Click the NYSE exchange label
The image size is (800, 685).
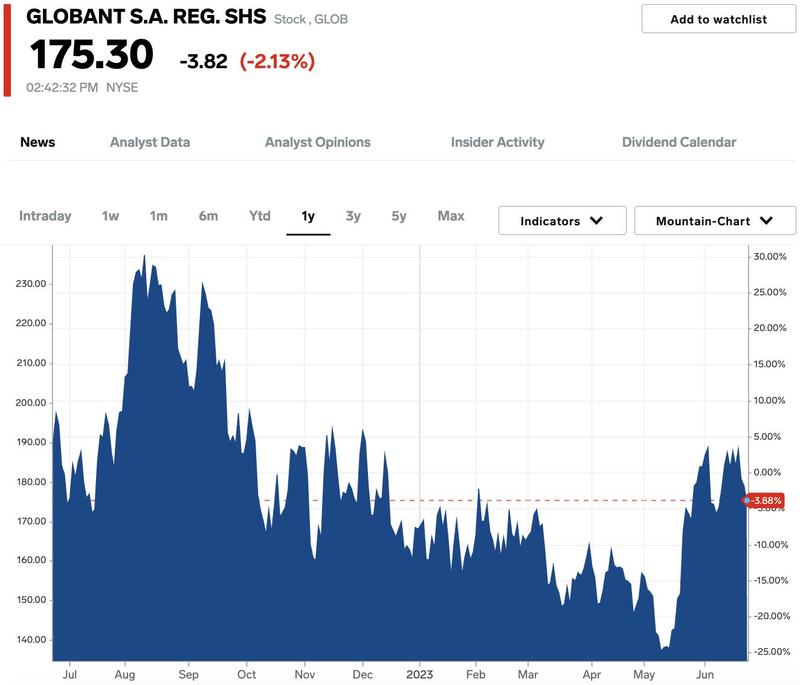(122, 88)
